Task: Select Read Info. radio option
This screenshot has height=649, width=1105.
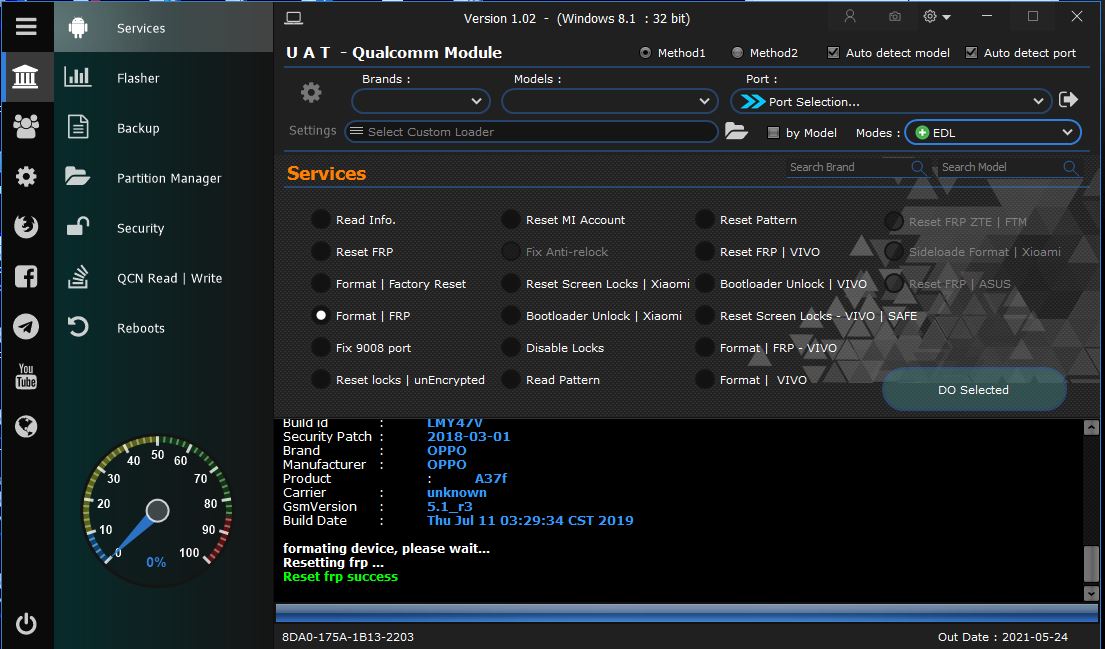Action: [321, 220]
